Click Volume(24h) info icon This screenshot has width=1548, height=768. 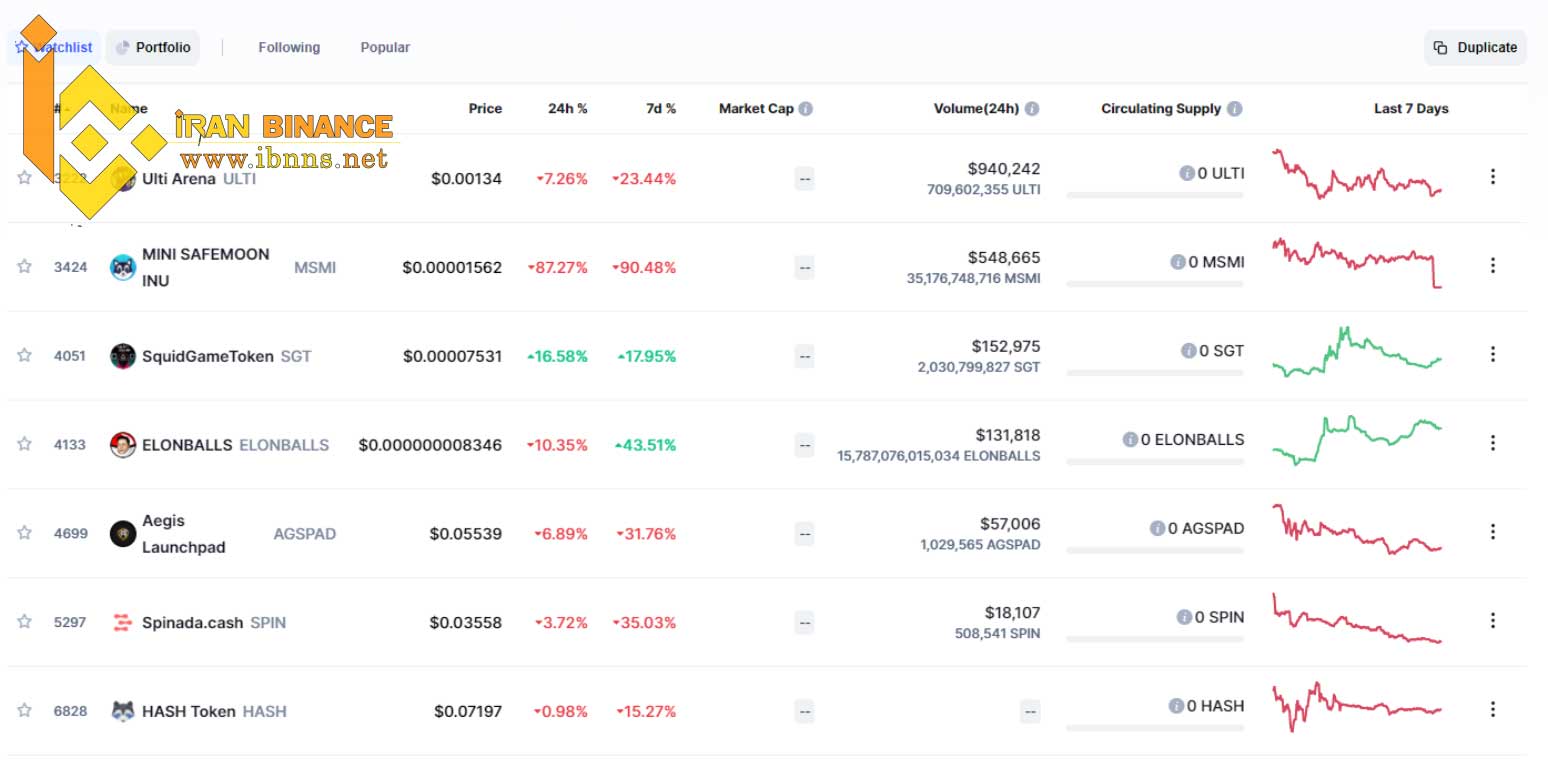pyautogui.click(x=1032, y=109)
